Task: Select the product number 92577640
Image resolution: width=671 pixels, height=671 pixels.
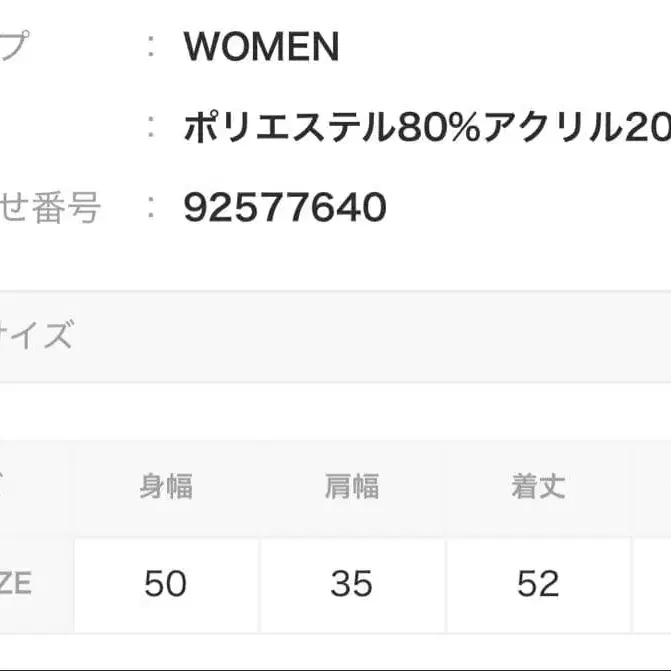Action: tap(285, 208)
